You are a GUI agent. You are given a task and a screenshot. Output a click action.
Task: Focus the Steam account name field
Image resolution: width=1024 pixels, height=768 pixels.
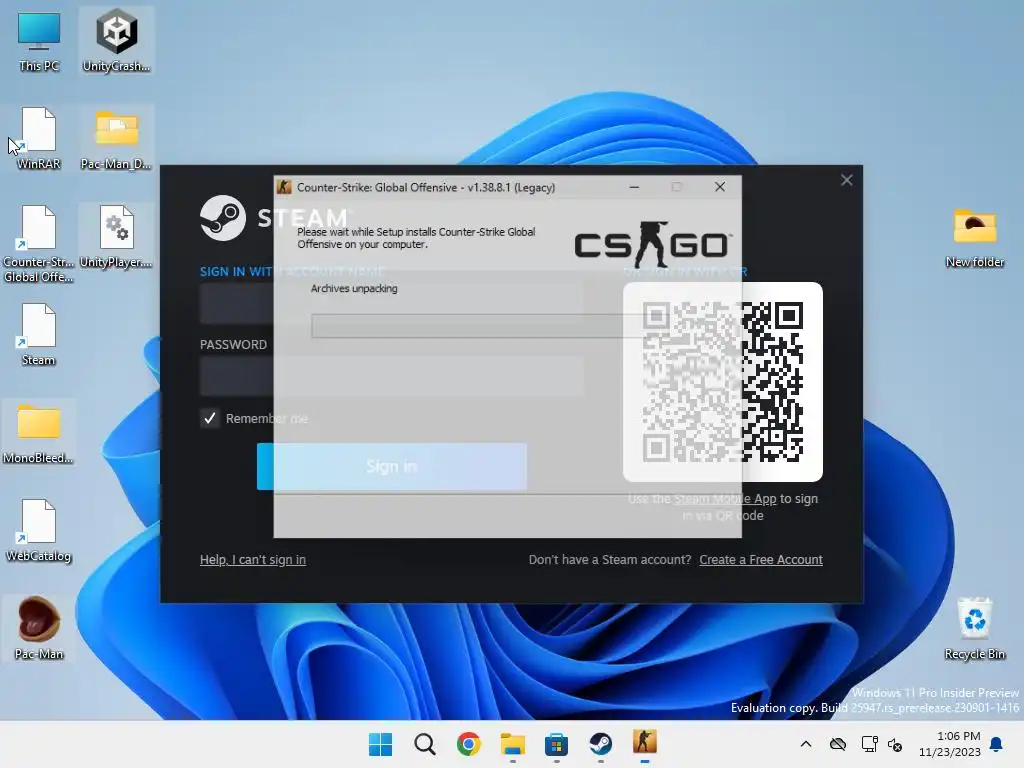coord(392,304)
